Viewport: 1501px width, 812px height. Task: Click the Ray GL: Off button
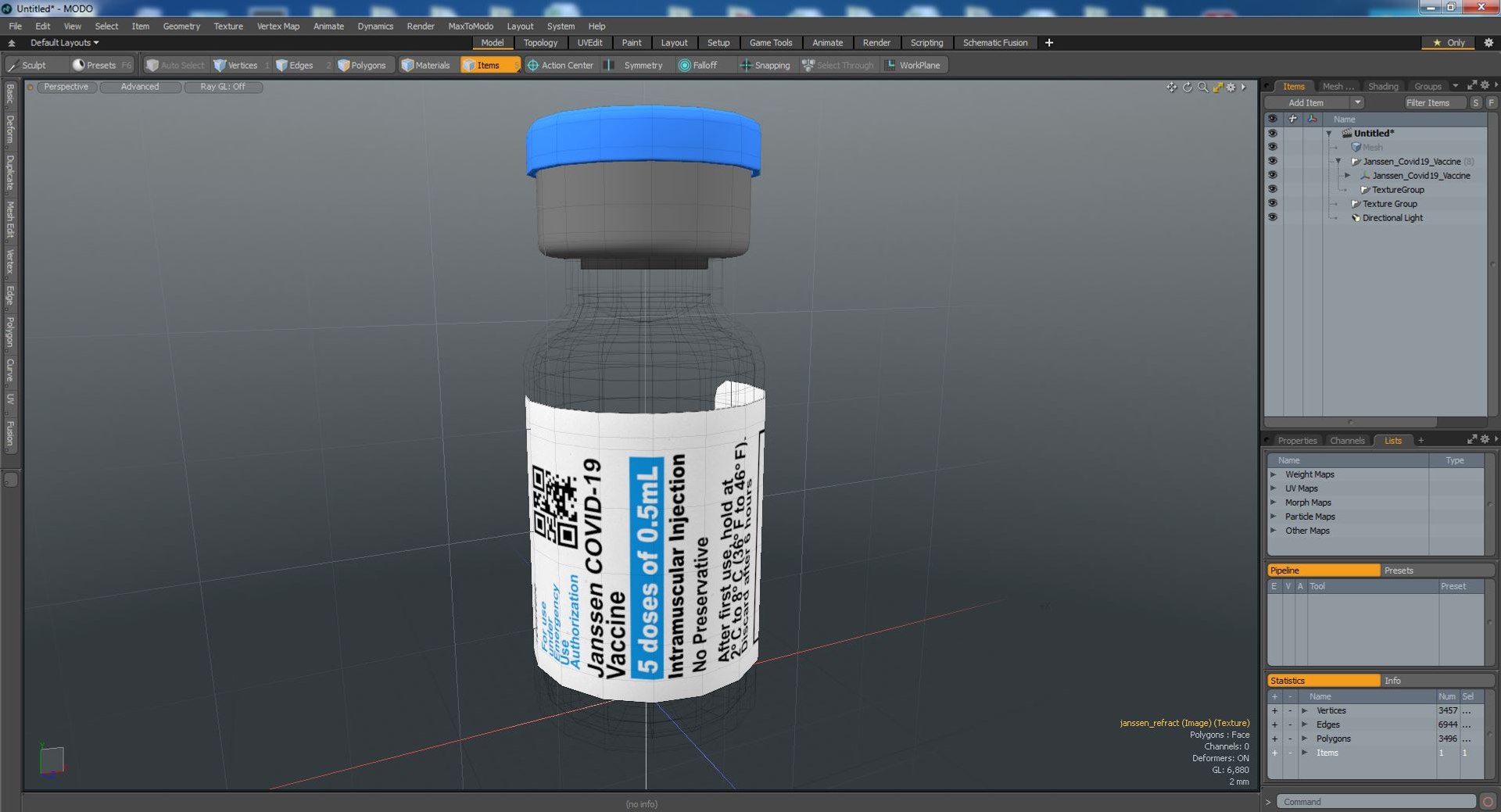(x=223, y=87)
